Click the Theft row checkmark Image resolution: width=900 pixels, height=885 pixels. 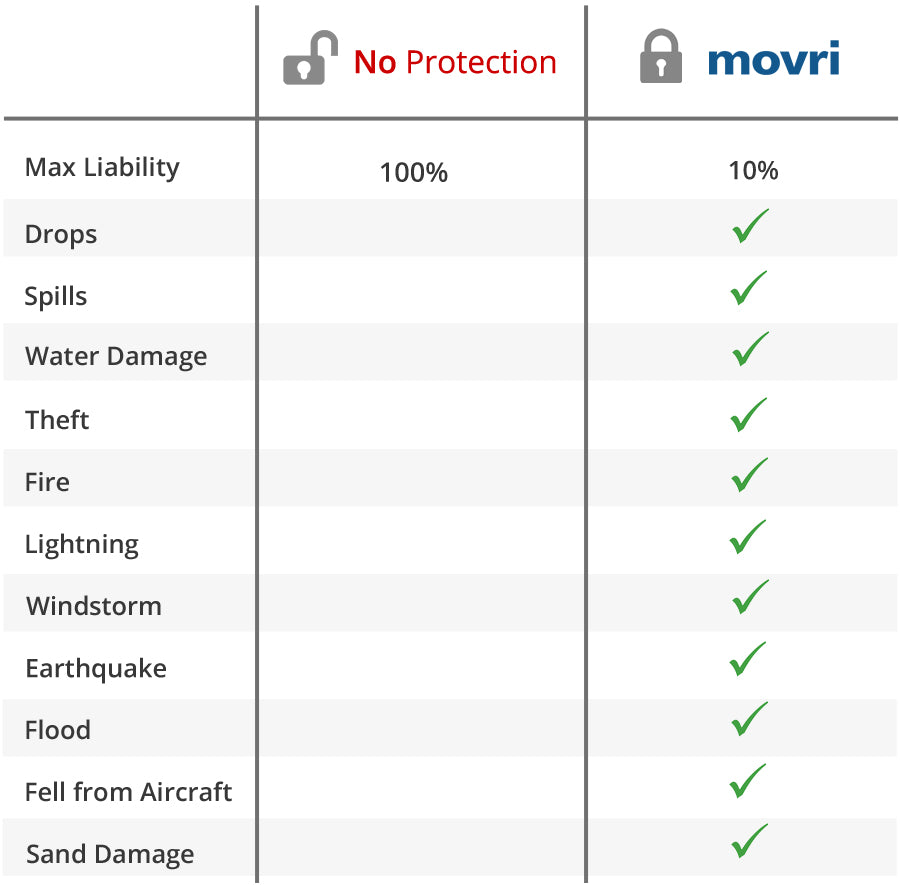click(x=749, y=414)
